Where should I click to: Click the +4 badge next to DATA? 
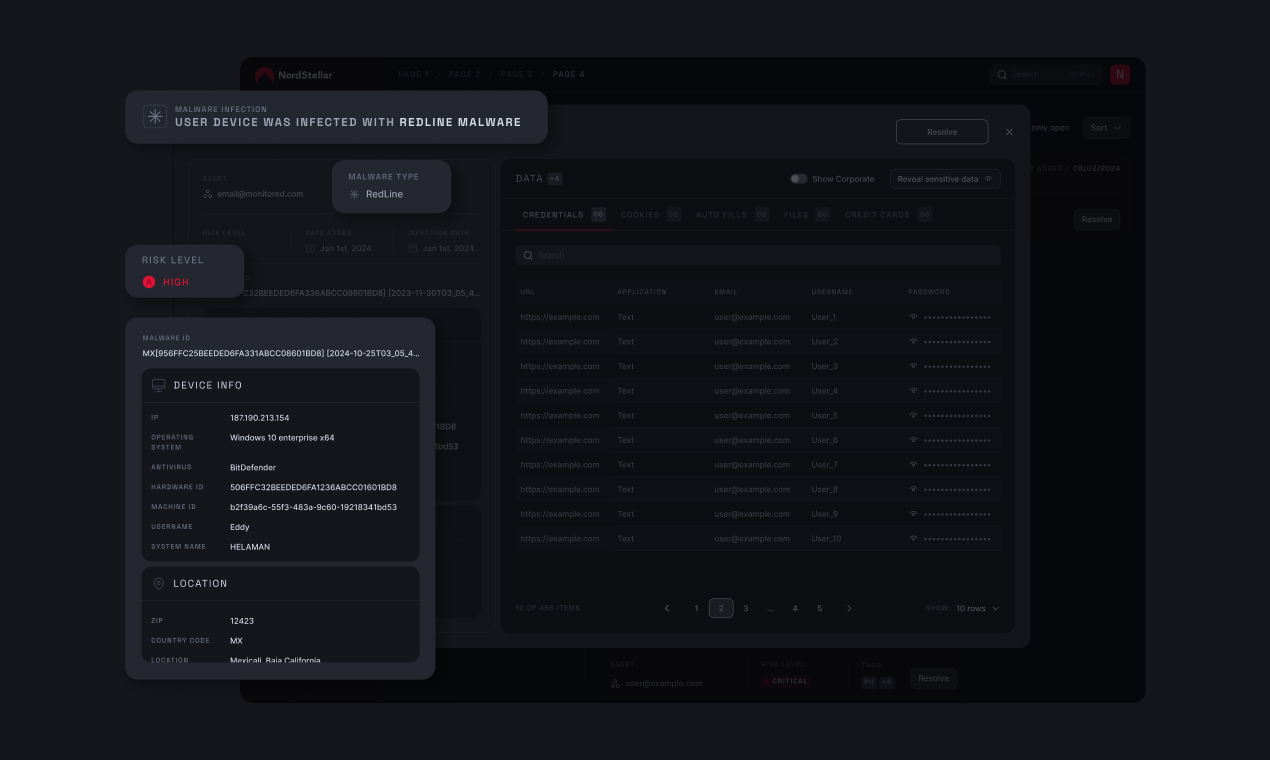pos(555,179)
